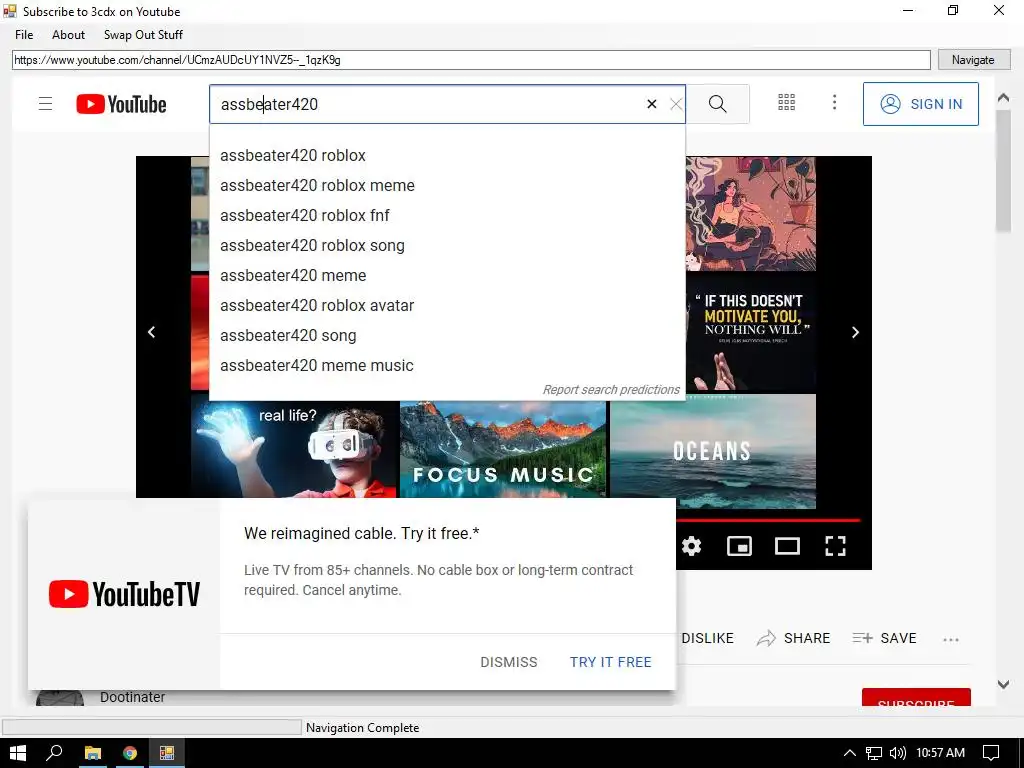Screen dimensions: 1024x768
Task: Open the volume tray icon
Action: coord(898,753)
